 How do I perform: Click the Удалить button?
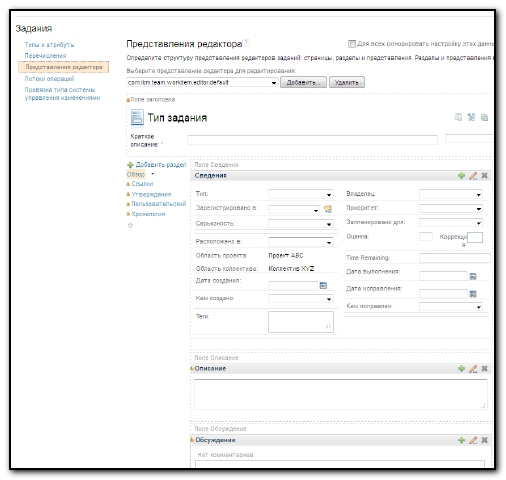click(347, 82)
